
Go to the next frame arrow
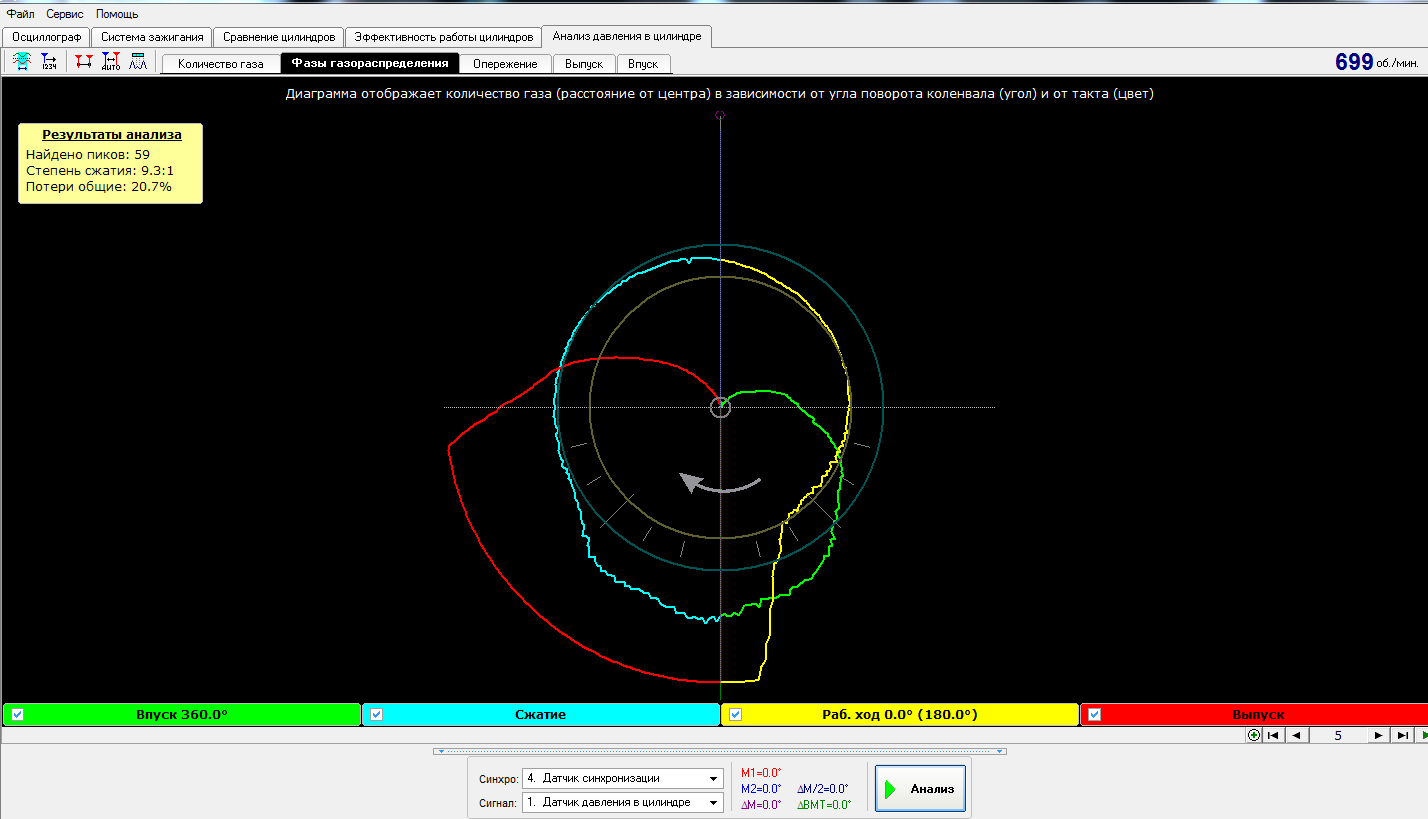tap(1378, 735)
